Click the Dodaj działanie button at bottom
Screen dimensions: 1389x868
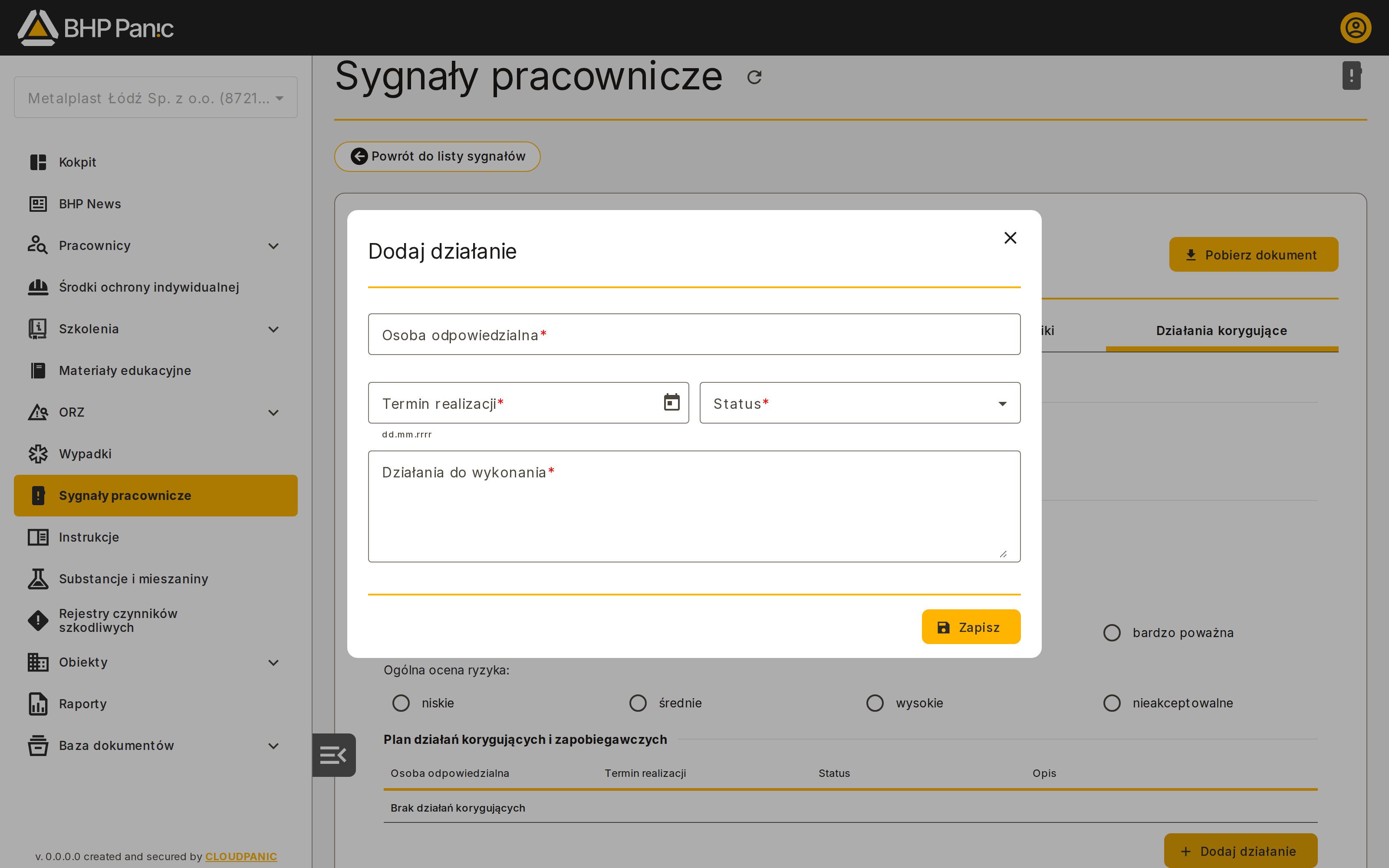1241,851
